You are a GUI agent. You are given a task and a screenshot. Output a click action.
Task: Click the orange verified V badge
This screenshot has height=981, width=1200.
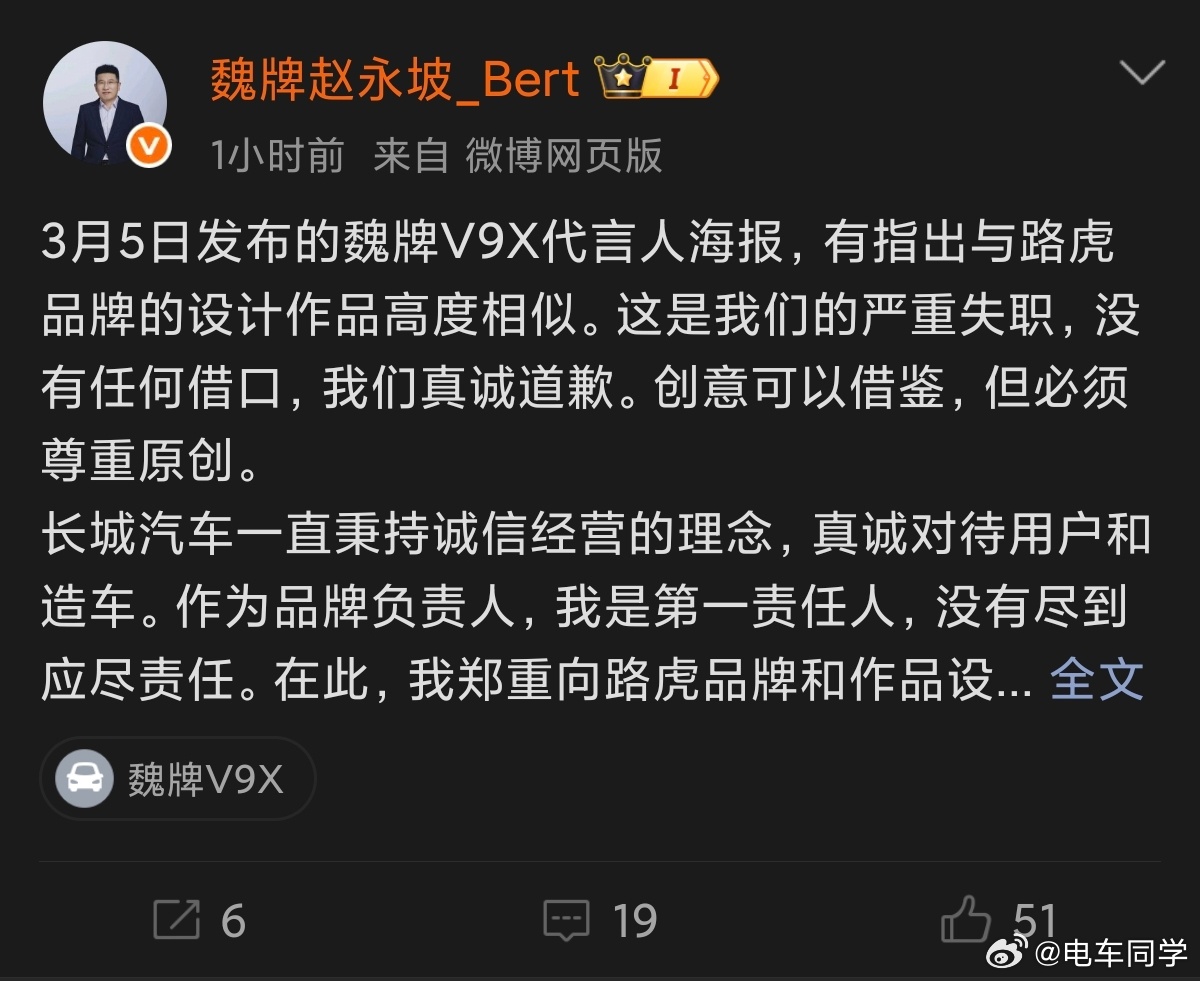pyautogui.click(x=149, y=146)
